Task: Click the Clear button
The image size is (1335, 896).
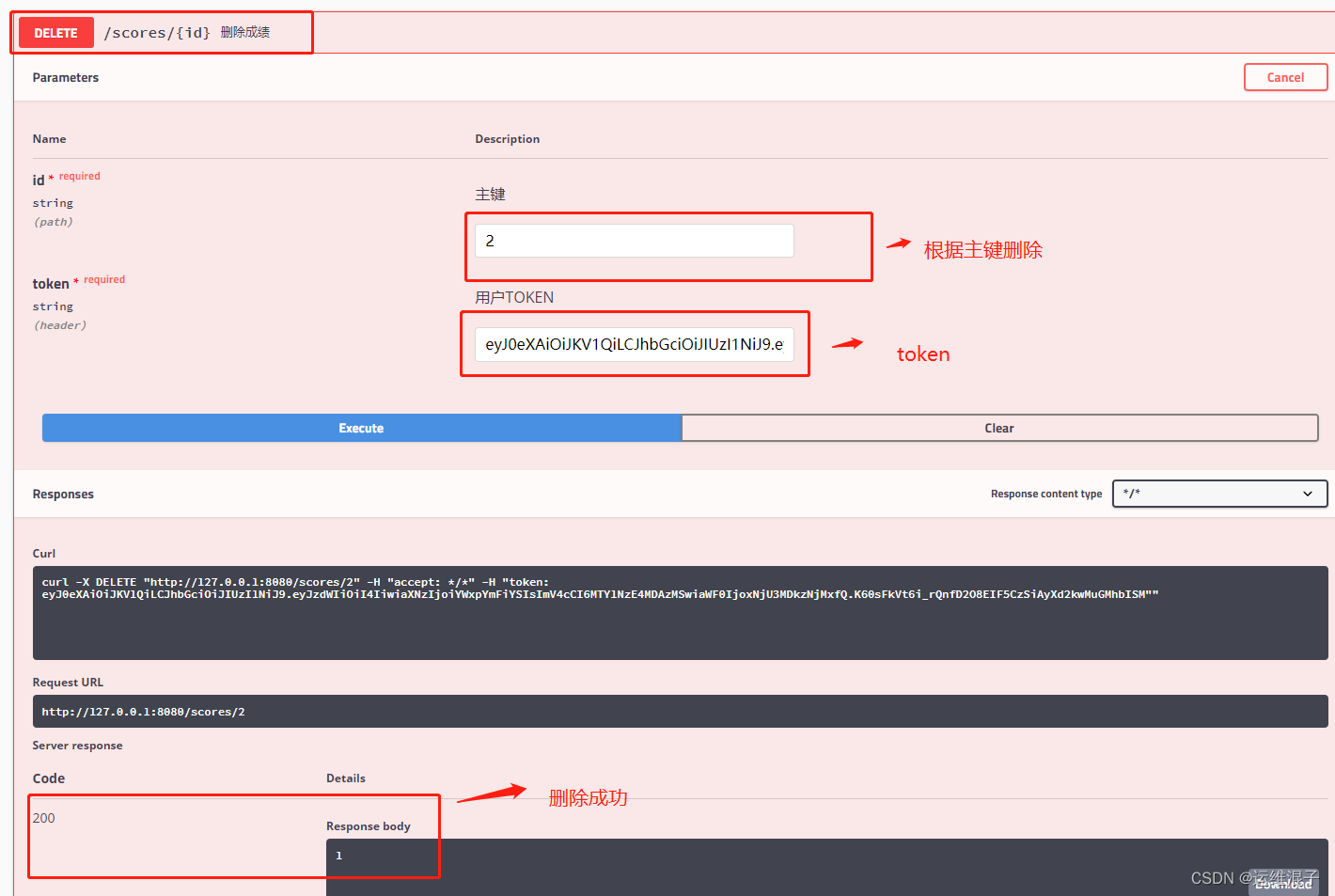Action: 999,428
